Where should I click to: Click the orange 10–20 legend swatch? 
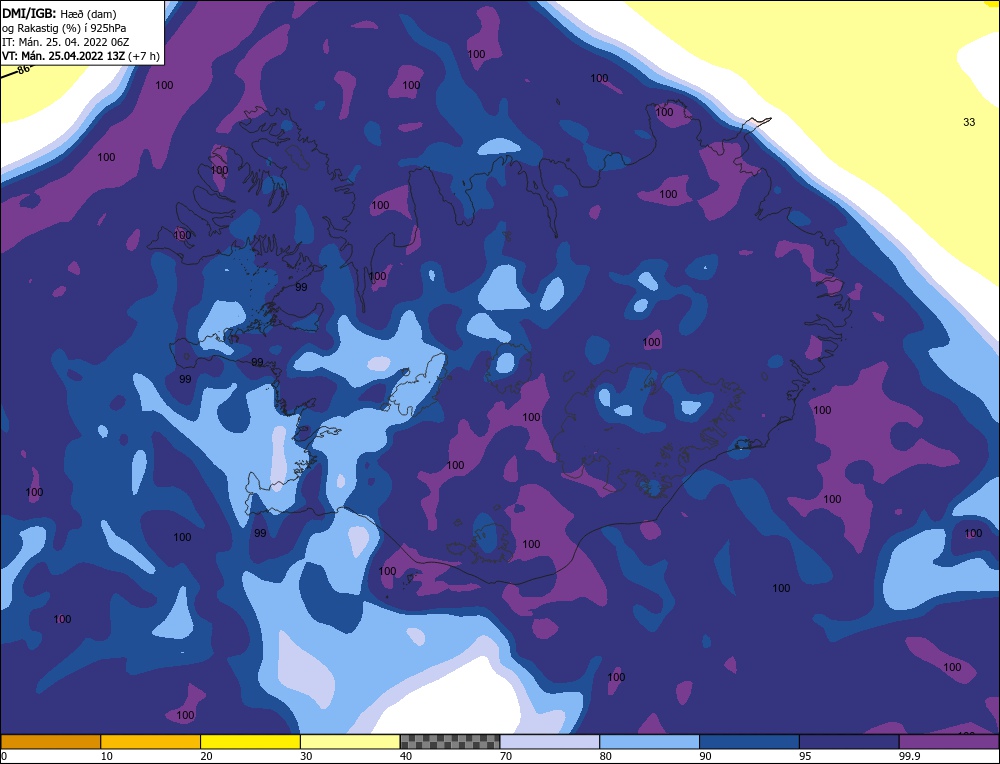(x=151, y=742)
